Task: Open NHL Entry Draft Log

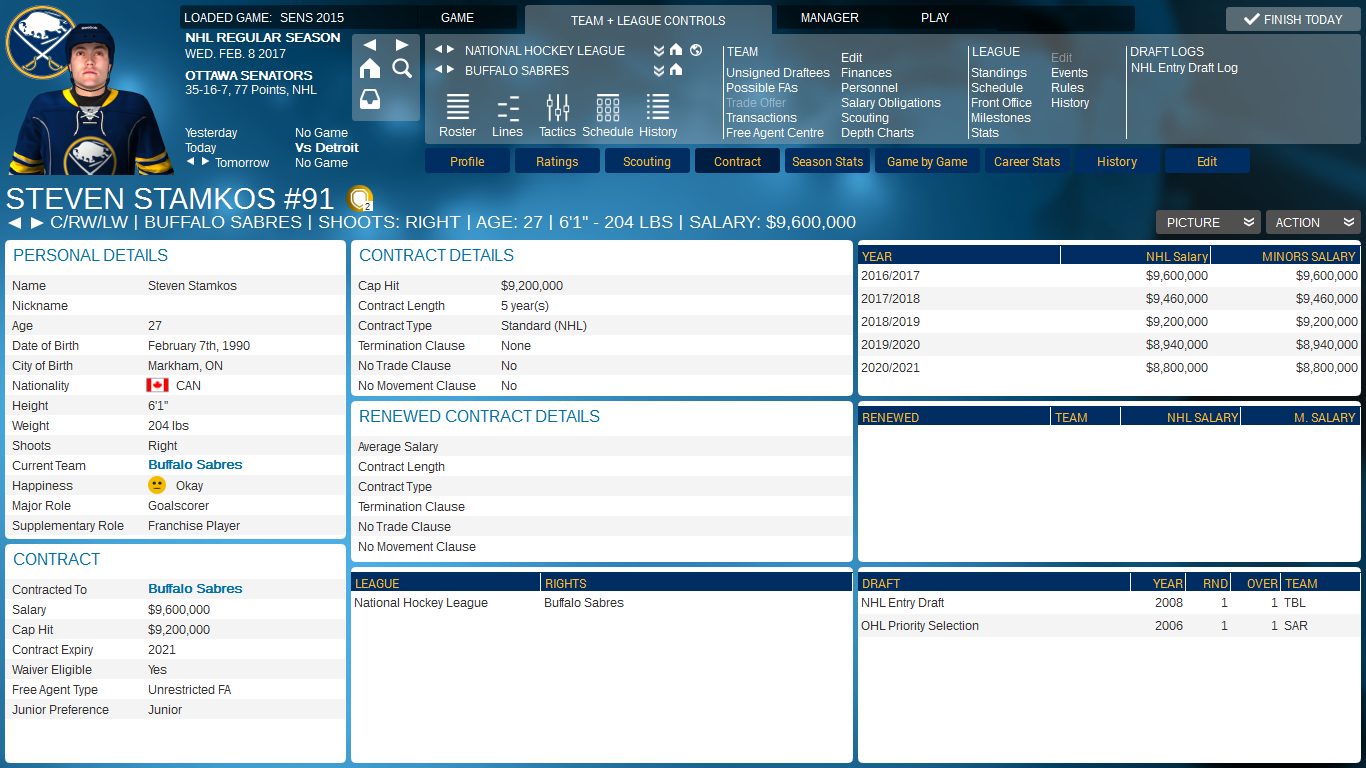Action: click(1184, 68)
